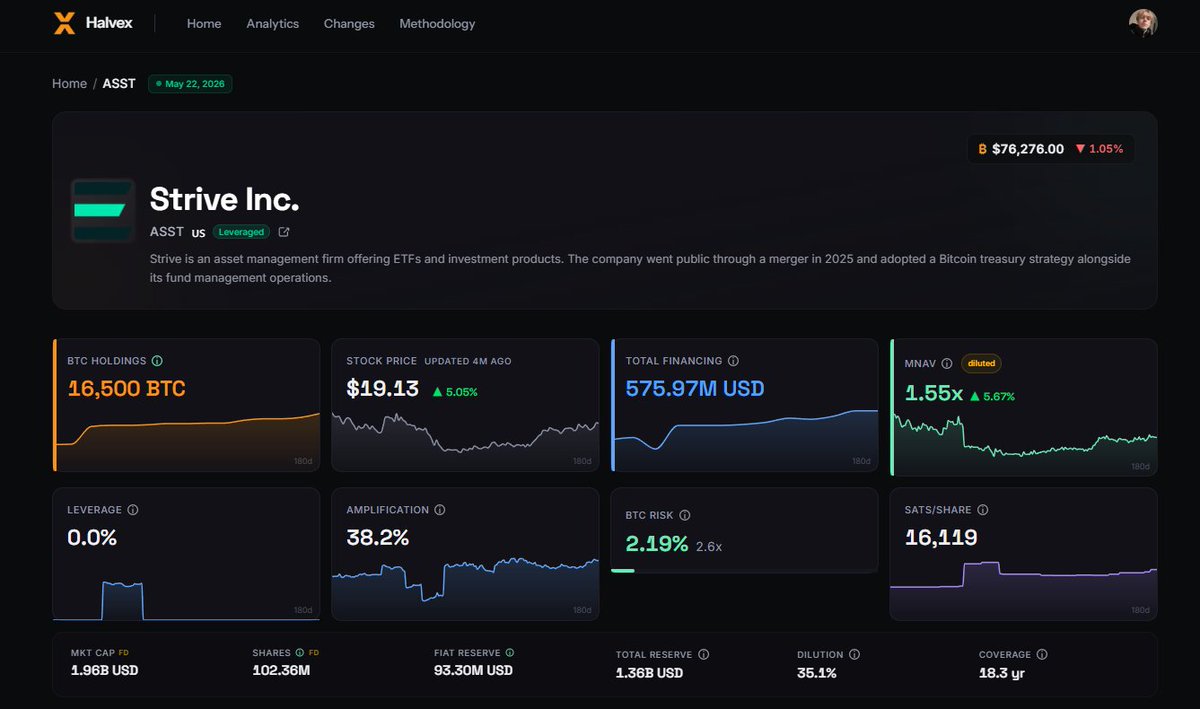
Task: Click the May 22, 2026 date badge
Action: pos(190,84)
